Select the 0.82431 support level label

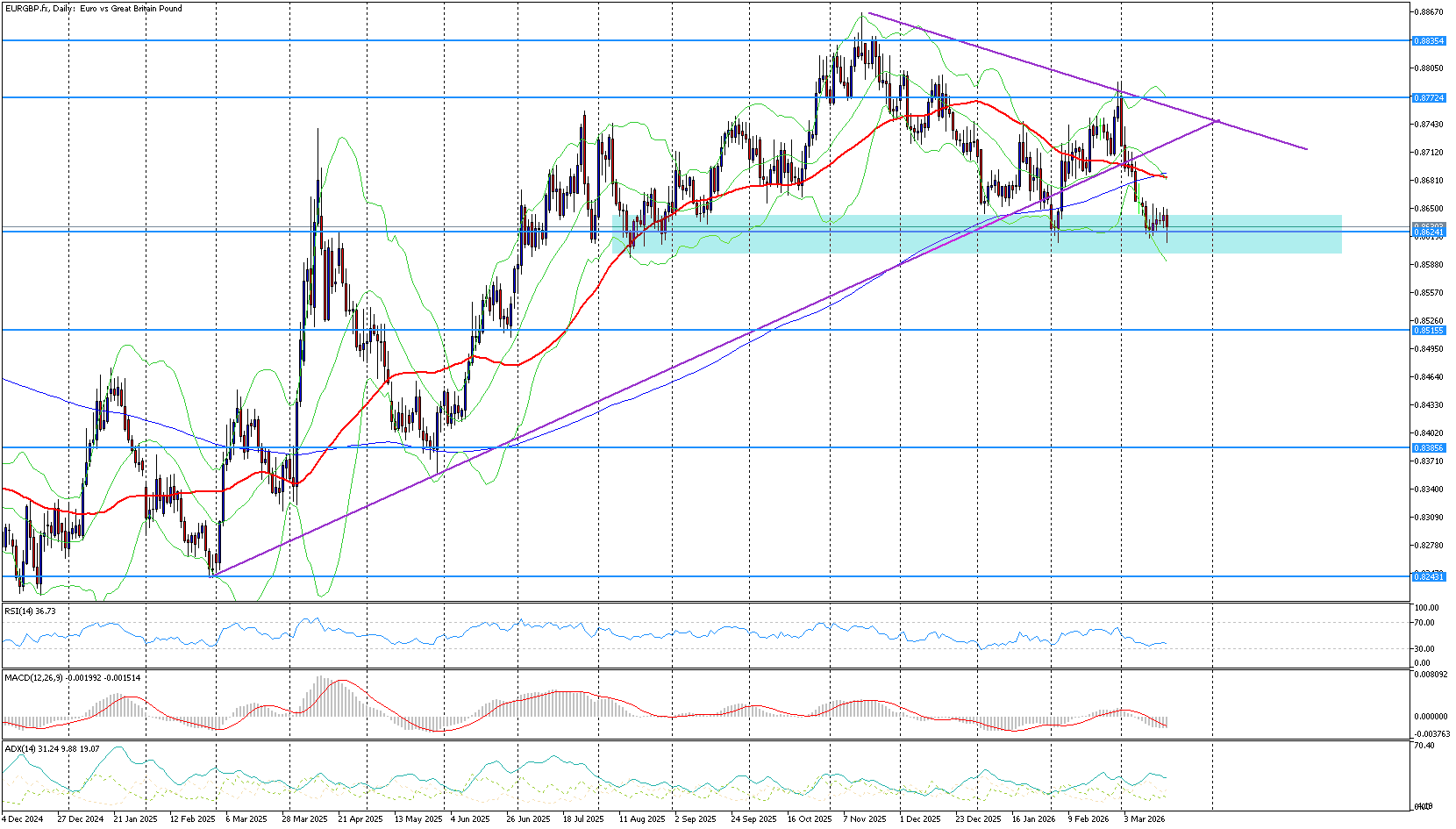(1429, 576)
